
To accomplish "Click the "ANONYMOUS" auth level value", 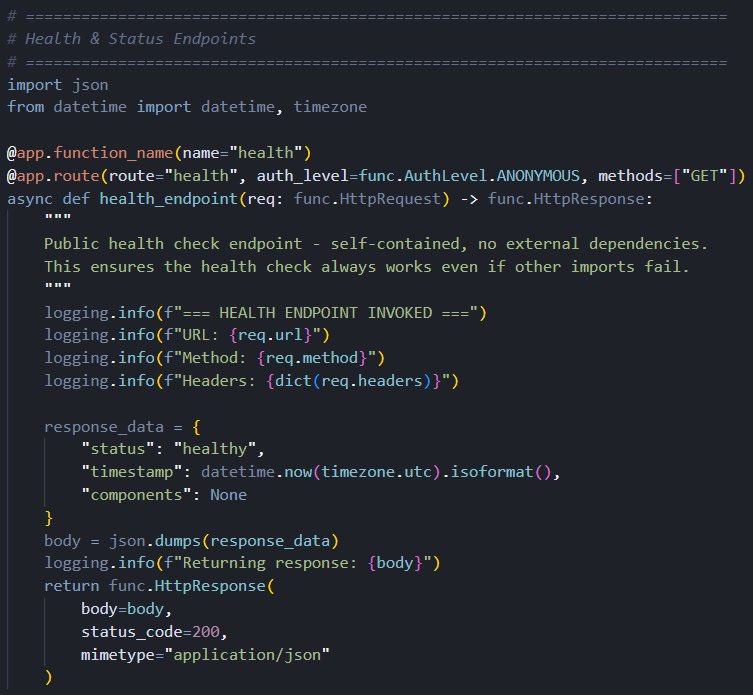I will click(x=538, y=176).
